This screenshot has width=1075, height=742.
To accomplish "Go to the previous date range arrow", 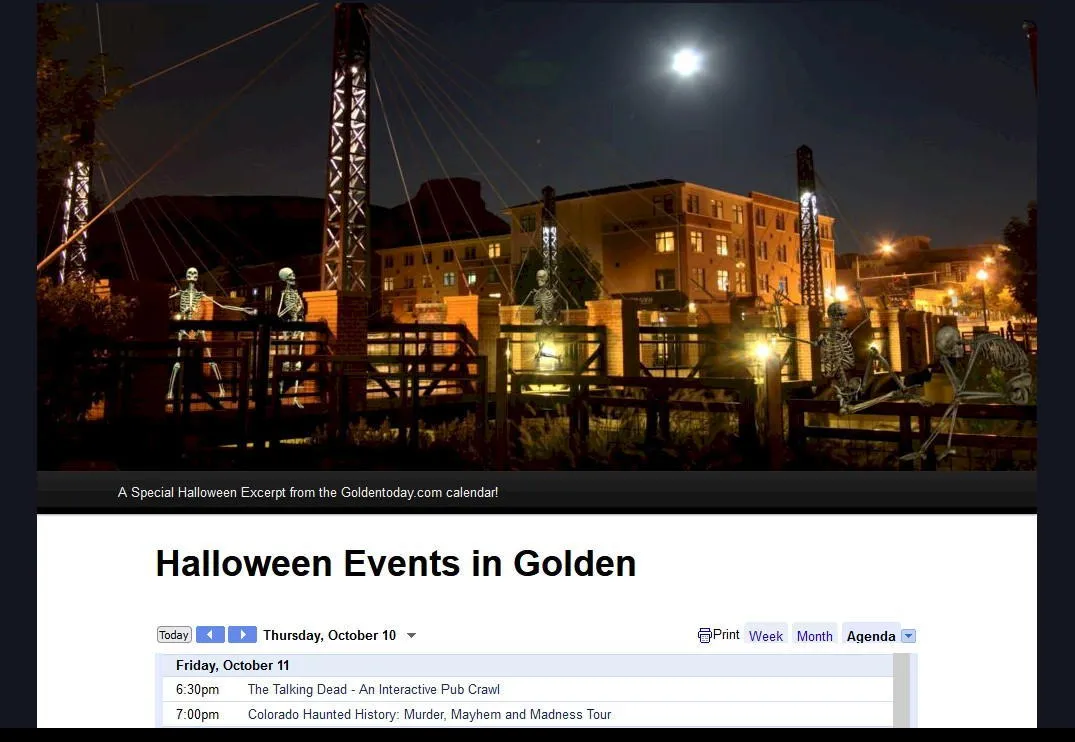I will tap(210, 635).
